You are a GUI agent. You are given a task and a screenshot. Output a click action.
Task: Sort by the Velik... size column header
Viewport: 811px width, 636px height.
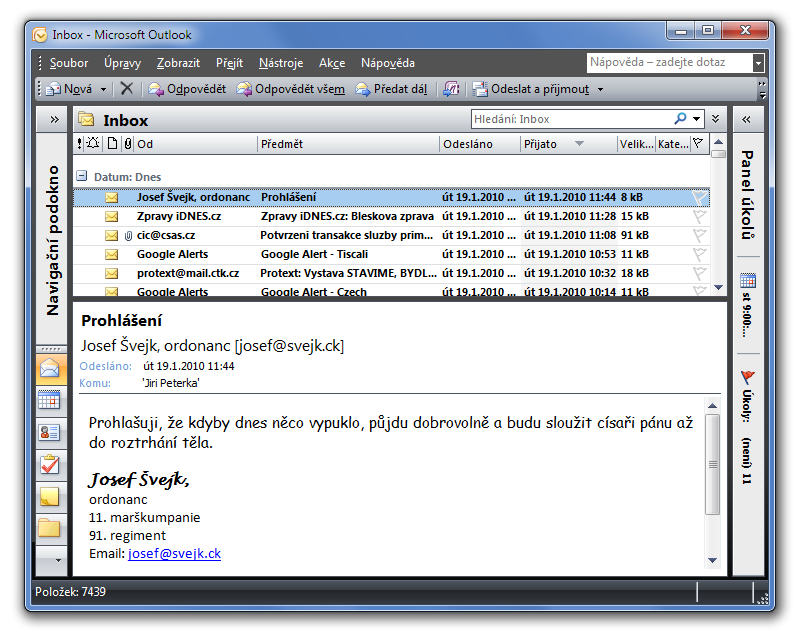[x=636, y=144]
